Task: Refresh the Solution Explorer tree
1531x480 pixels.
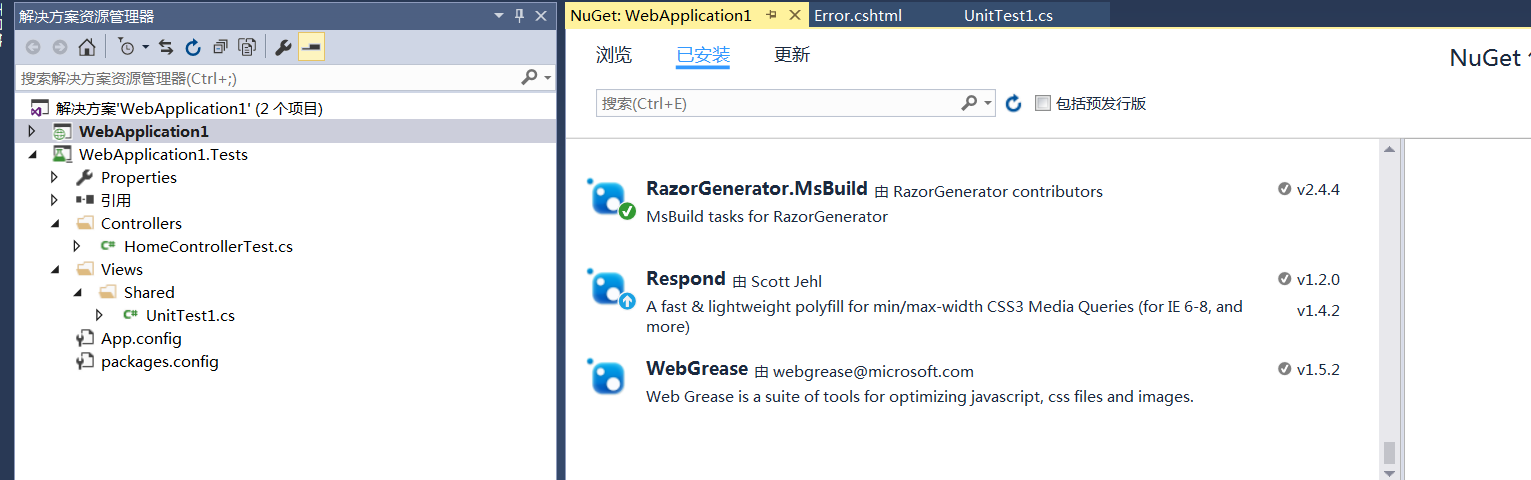Action: coord(193,47)
